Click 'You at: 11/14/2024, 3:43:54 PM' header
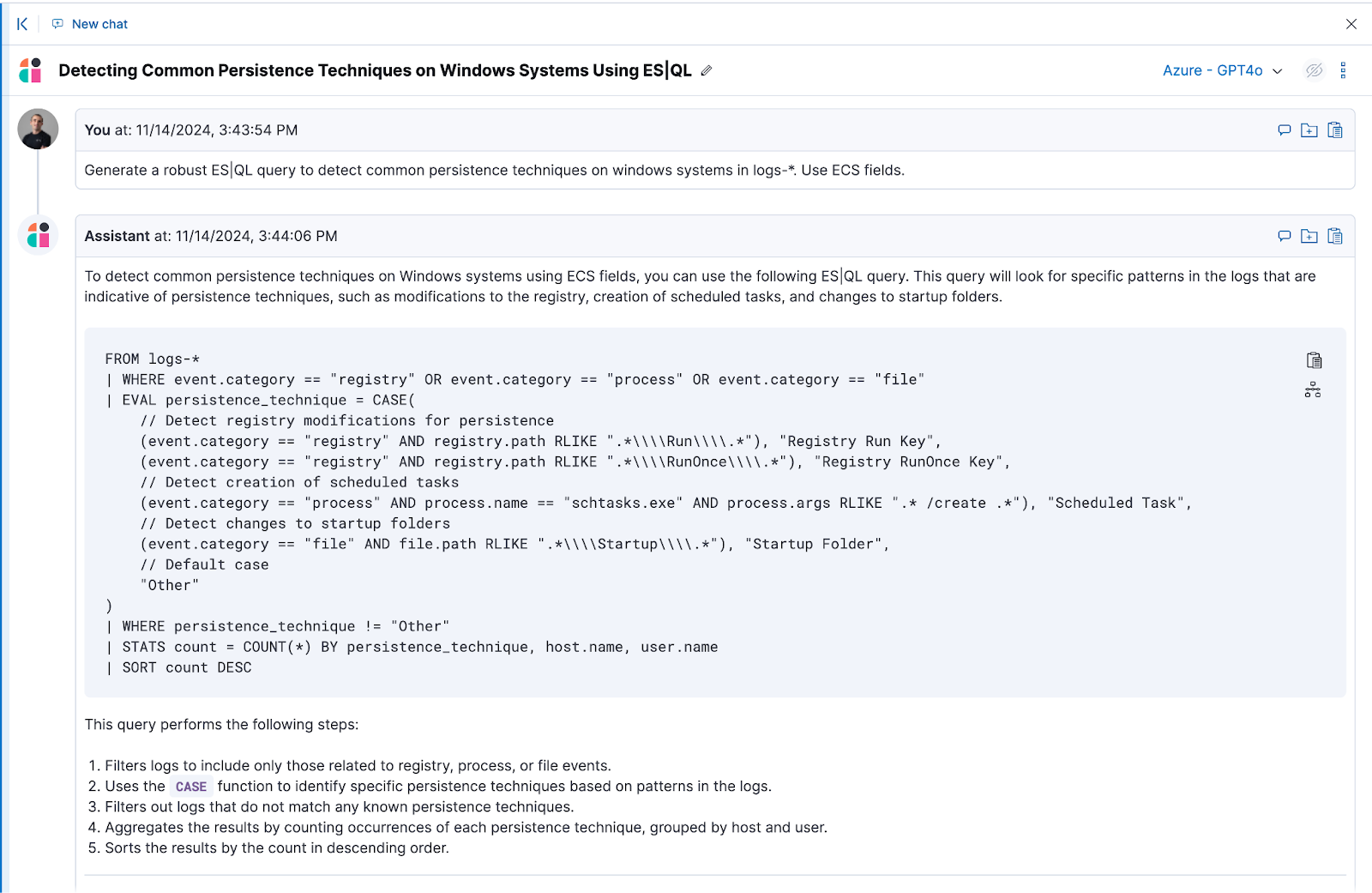This screenshot has width=1372, height=893. (x=191, y=130)
